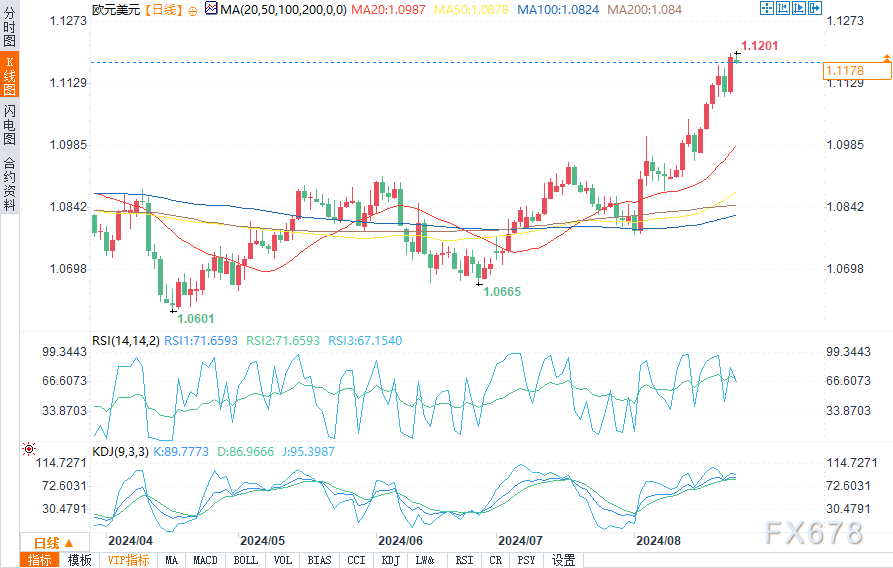Click the MA50:1.0878 legend value
The width and height of the screenshot is (893, 568).
coord(472,10)
